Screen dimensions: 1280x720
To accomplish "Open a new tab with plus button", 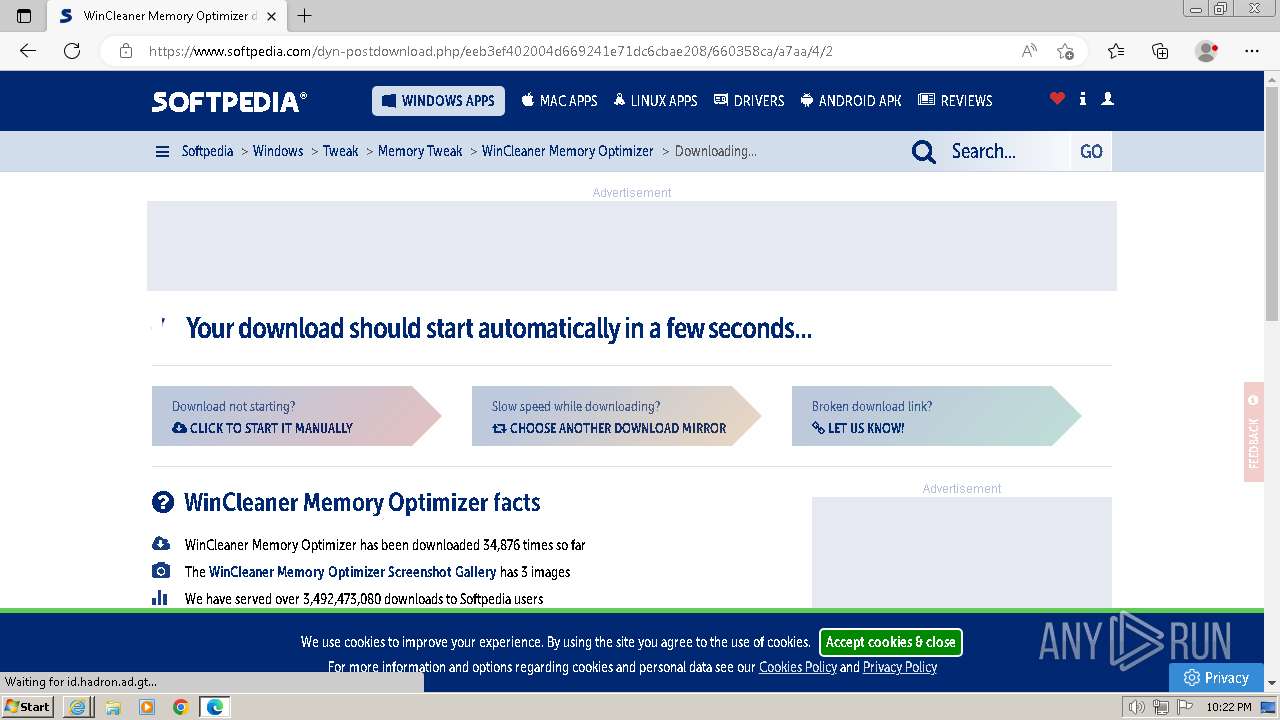I will 305,16.
